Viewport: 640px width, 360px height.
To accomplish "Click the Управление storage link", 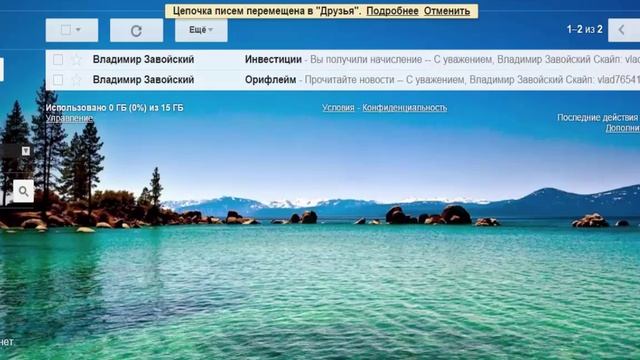I will [69, 118].
